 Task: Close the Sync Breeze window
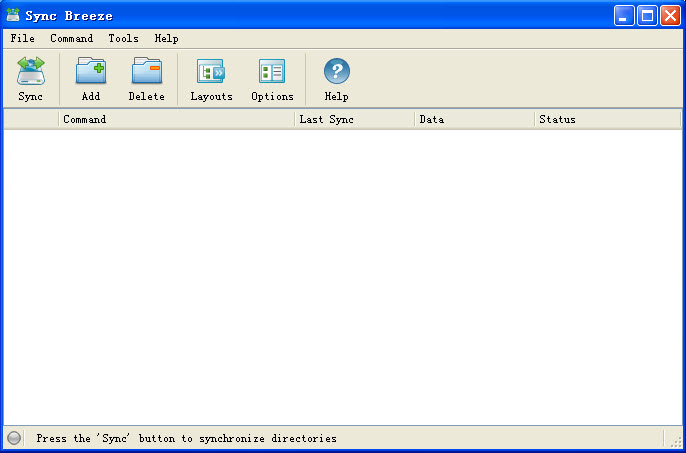[x=669, y=15]
